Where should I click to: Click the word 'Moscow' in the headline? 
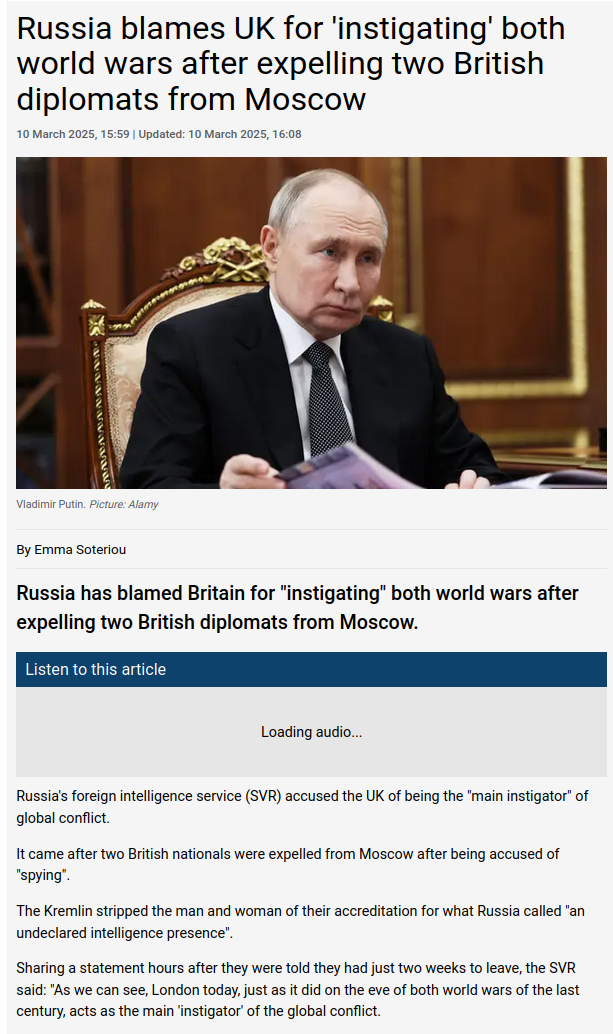(x=305, y=100)
